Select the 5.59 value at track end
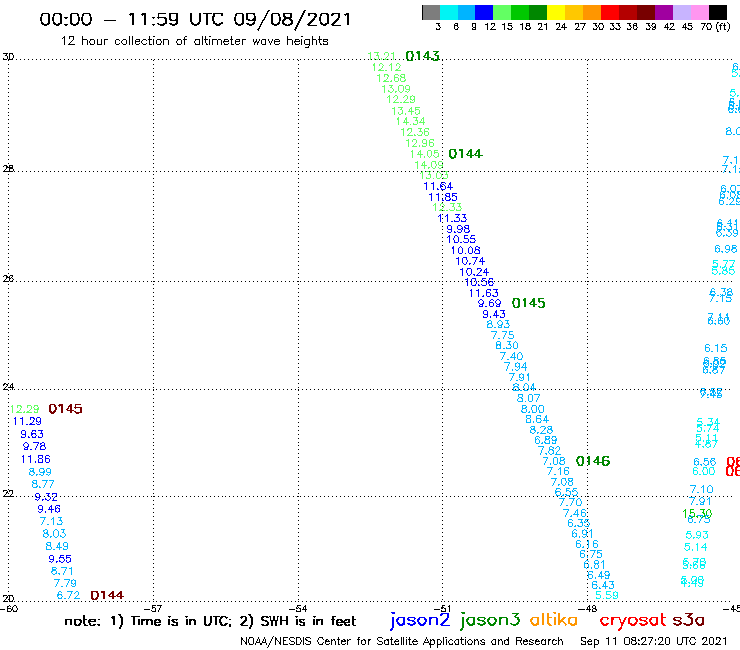Image resolution: width=740 pixels, height=650 pixels. (x=607, y=595)
